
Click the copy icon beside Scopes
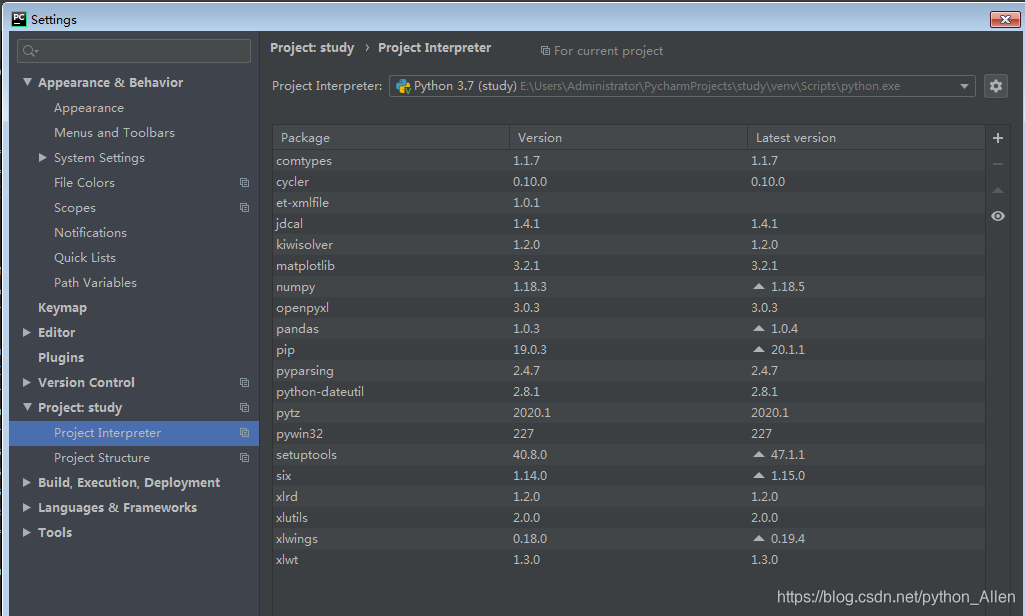[244, 207]
